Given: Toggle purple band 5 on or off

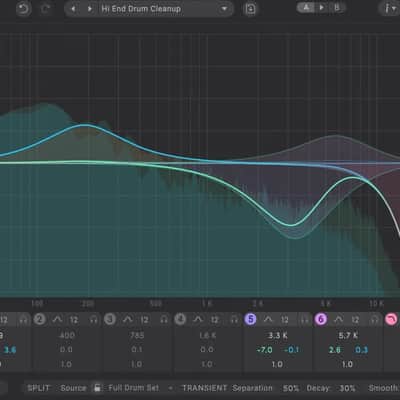Looking at the screenshot, I should pos(250,319).
